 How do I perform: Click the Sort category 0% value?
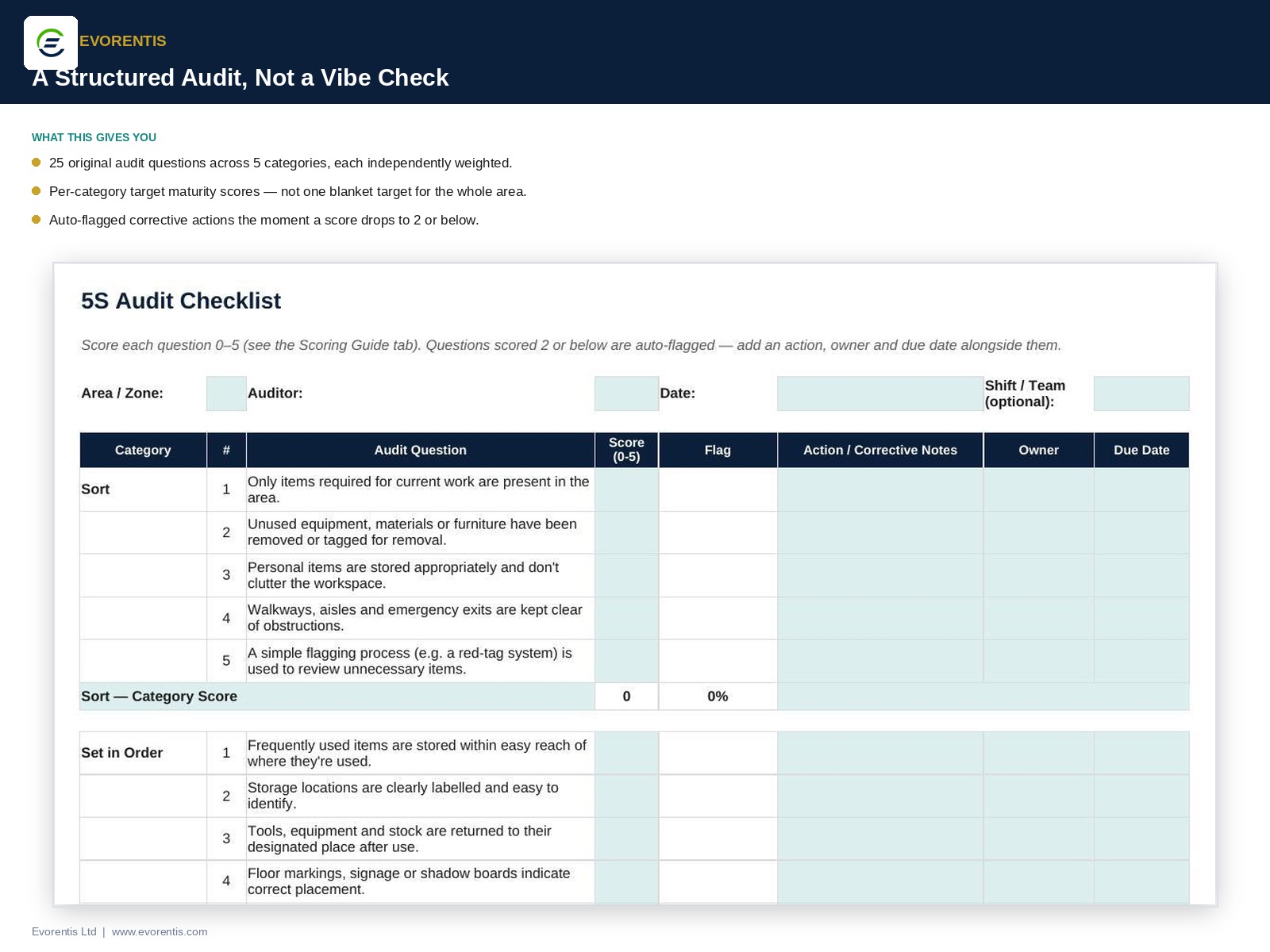(718, 697)
